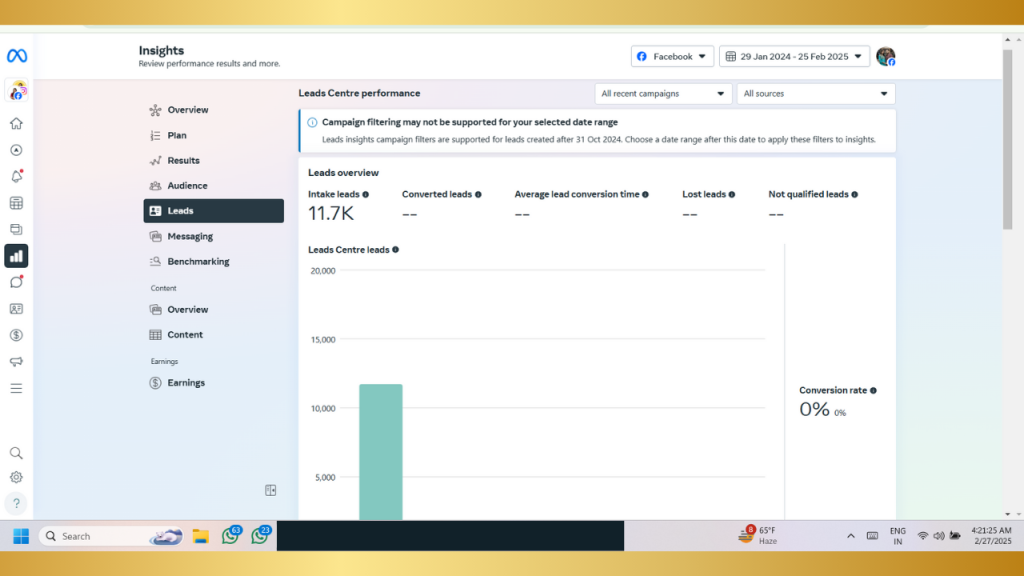Open the Settings gear in sidebar
This screenshot has height=576, width=1024.
[16, 478]
